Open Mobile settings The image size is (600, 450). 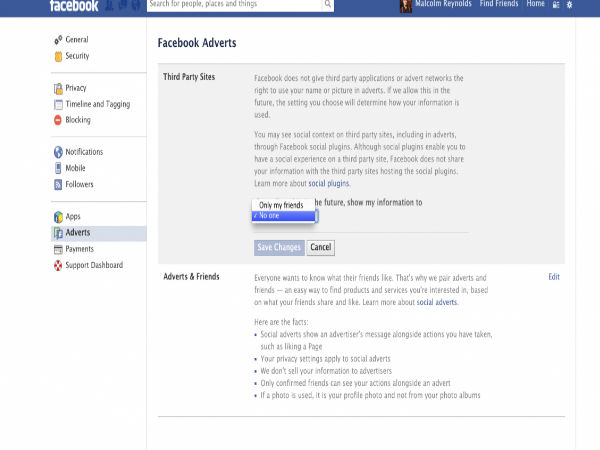pyautogui.click(x=75, y=168)
